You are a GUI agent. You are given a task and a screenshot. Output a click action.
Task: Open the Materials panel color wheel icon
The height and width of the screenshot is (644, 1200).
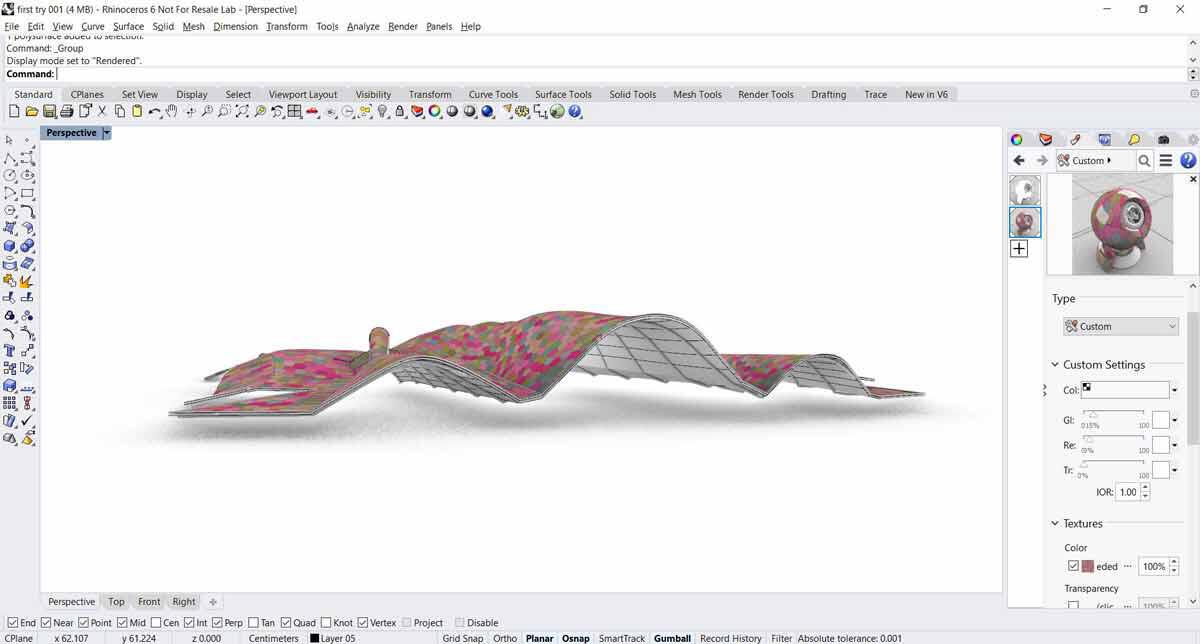click(1017, 139)
